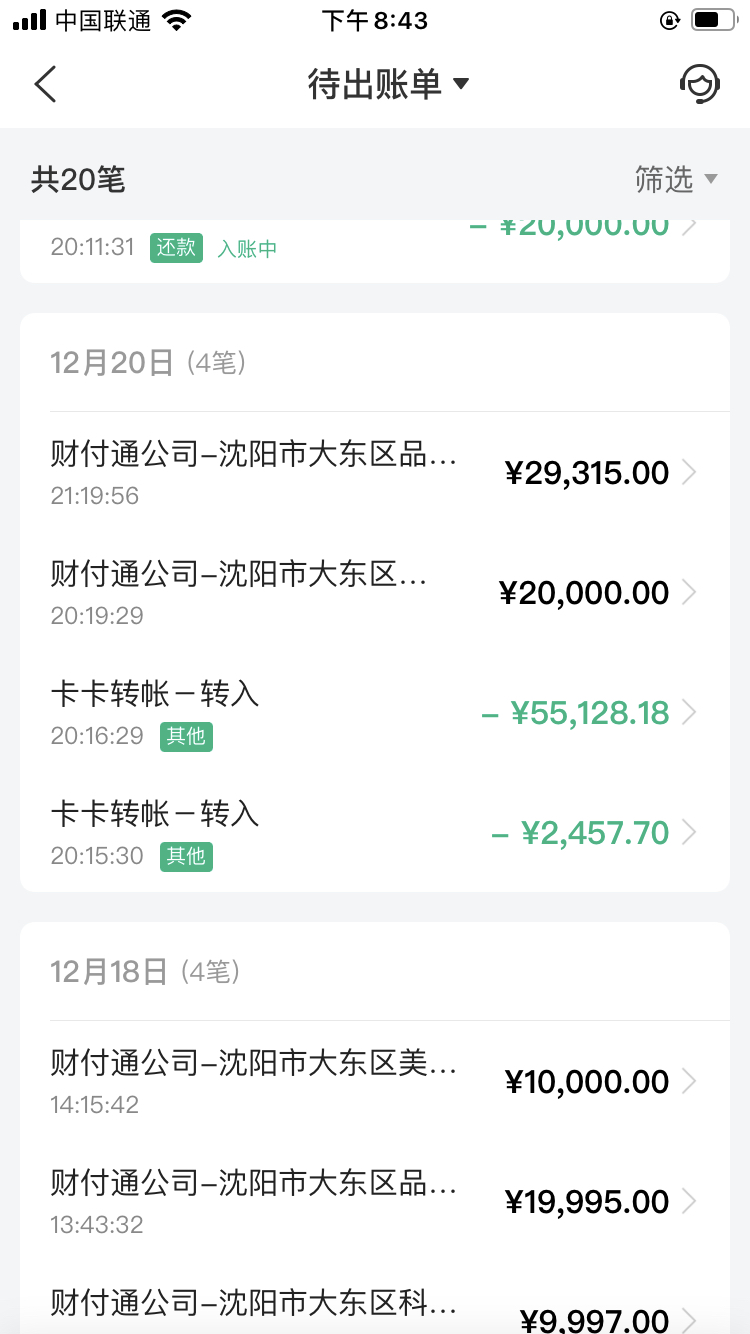Tap chevron beside ¥20,000.00 payment at 20:19:29
This screenshot has height=1334, width=750.
(688, 593)
